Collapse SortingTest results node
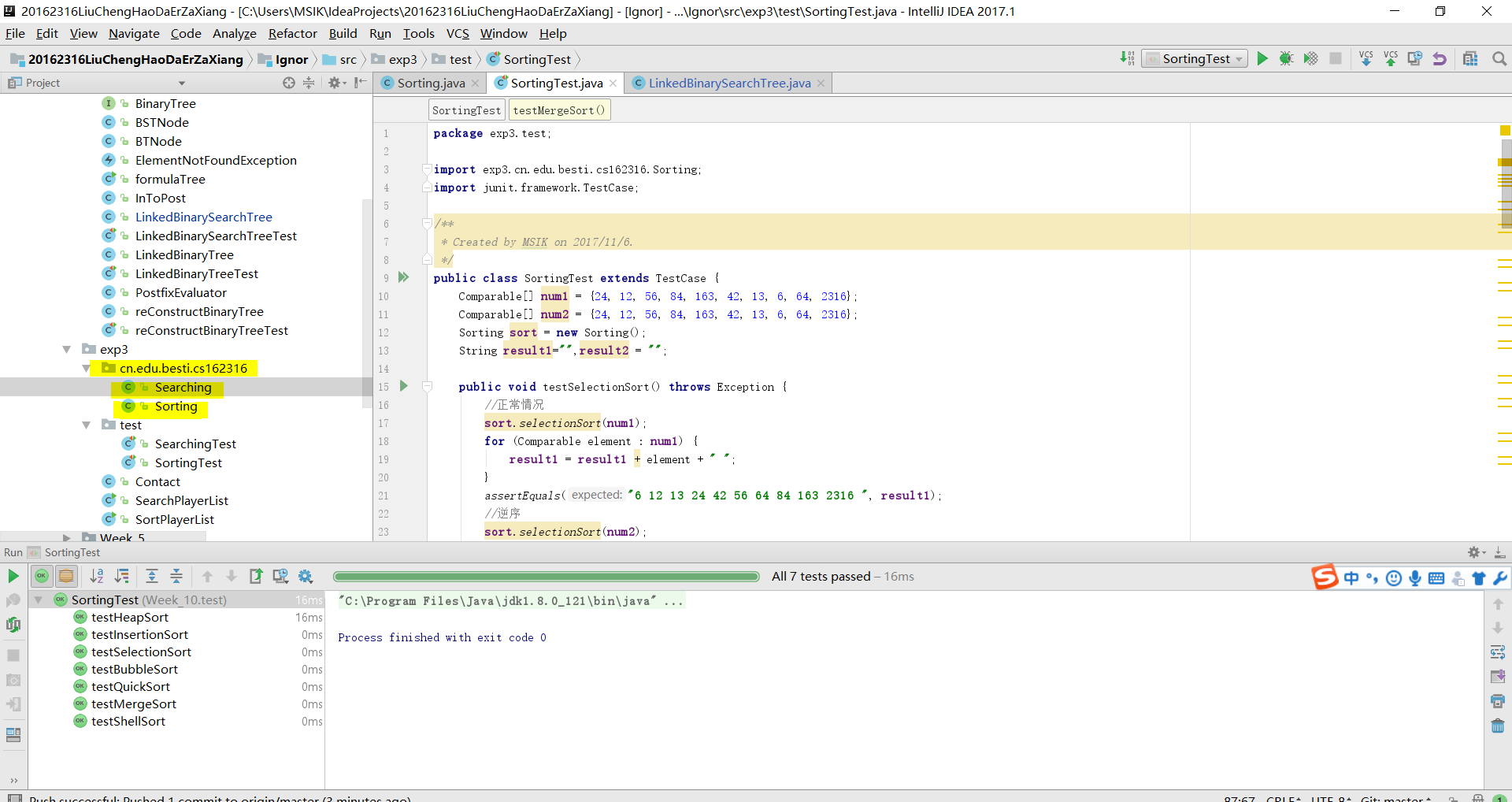Image resolution: width=1512 pixels, height=802 pixels. 38,600
